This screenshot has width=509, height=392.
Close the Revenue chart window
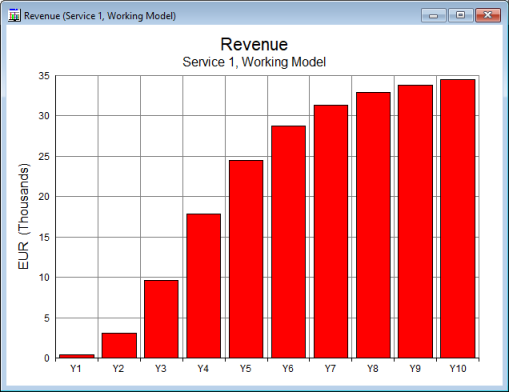point(488,16)
